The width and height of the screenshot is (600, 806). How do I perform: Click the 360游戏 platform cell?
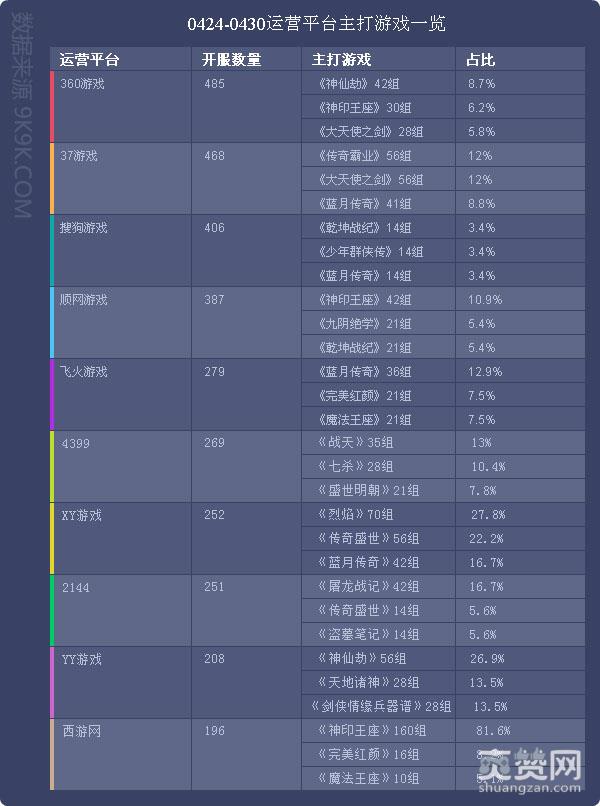83,84
